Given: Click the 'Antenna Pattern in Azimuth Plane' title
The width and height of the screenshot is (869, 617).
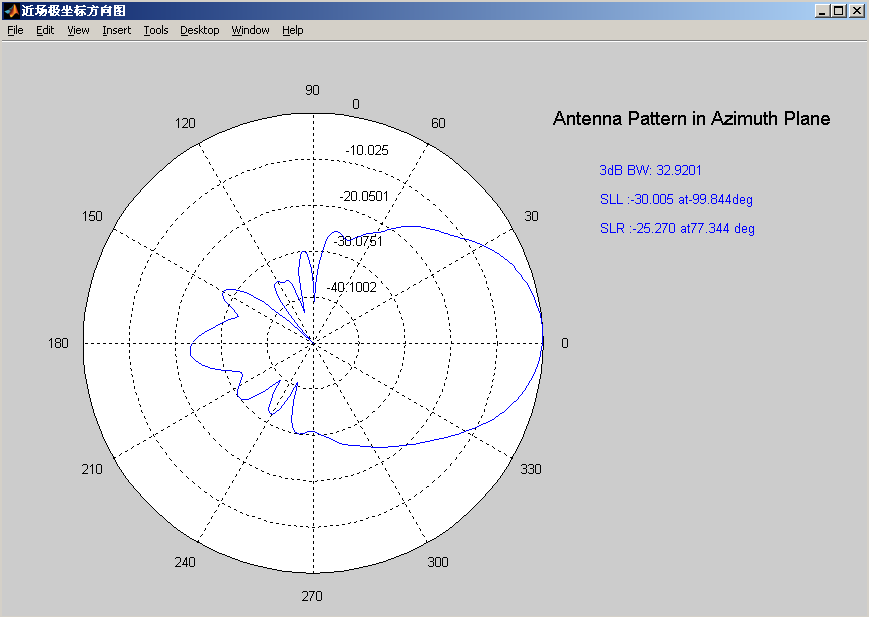Looking at the screenshot, I should [x=691, y=119].
